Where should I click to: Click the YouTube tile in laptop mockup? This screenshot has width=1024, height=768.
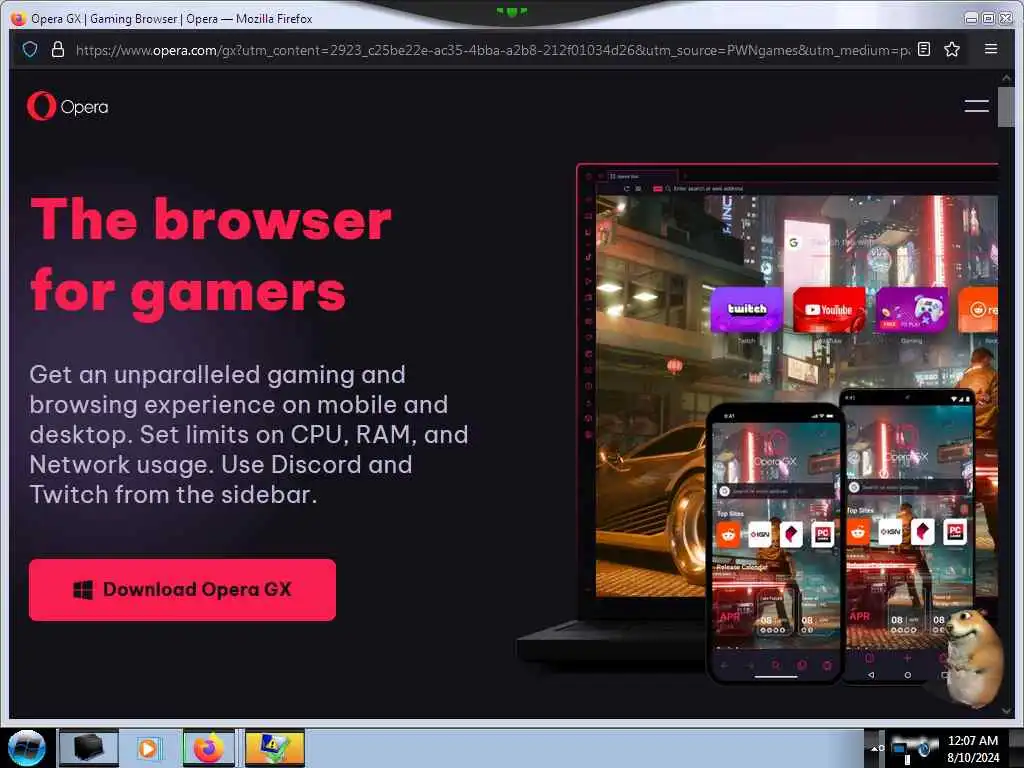(829, 310)
